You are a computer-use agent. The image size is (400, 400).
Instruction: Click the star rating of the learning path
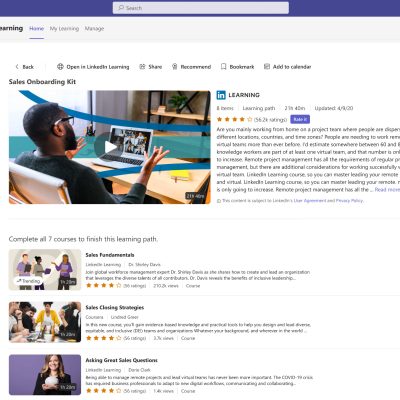(x=234, y=119)
